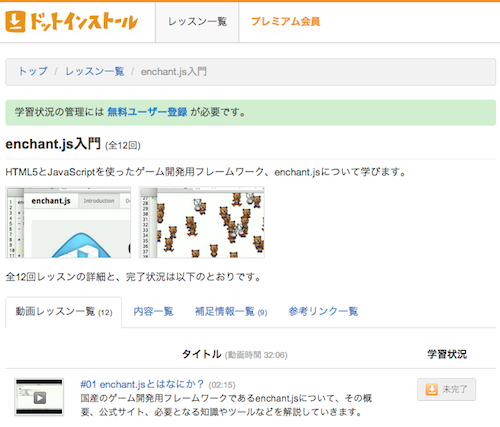
Task: Click the ドットインストール logo
Action: click(72, 22)
